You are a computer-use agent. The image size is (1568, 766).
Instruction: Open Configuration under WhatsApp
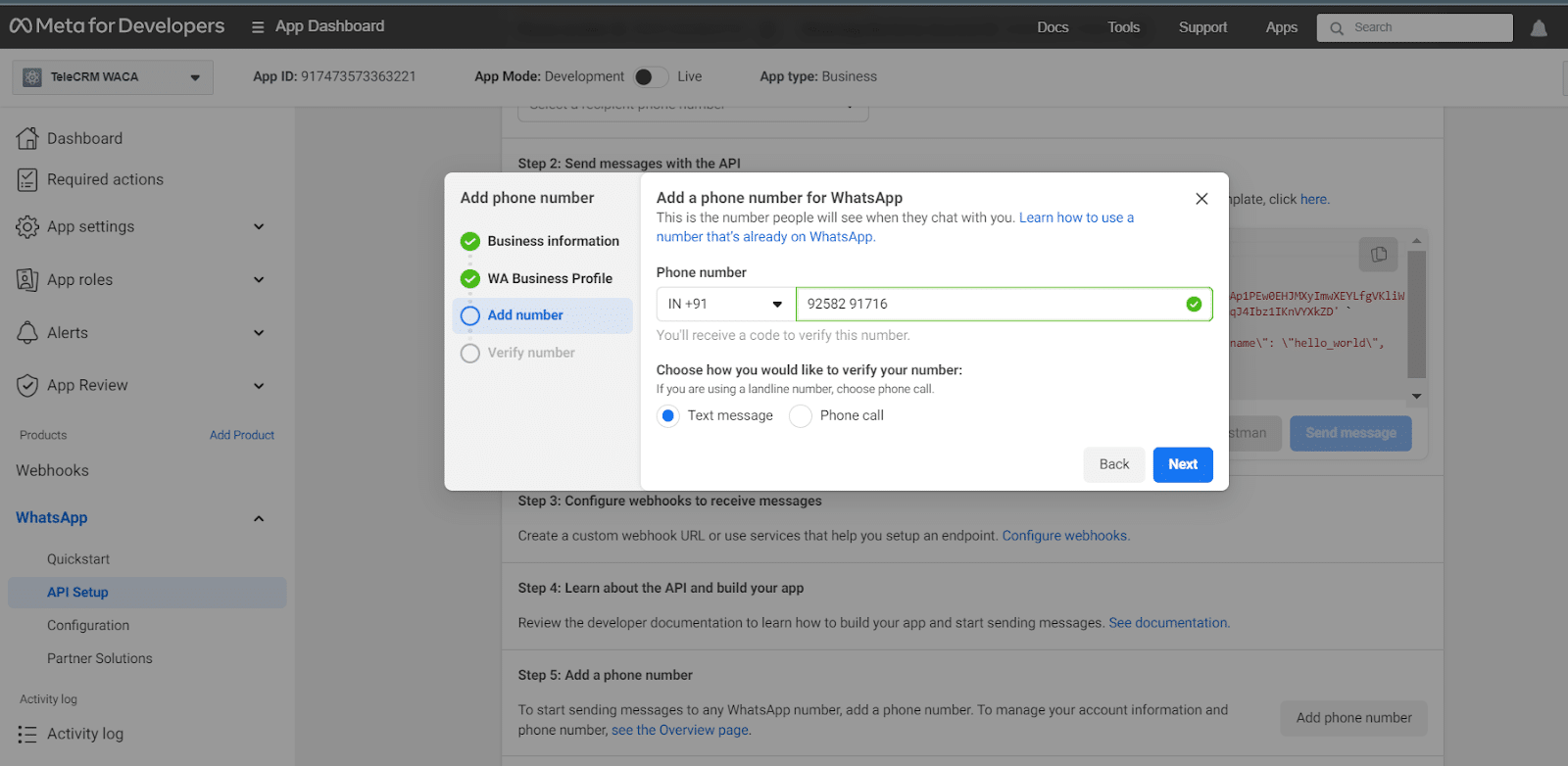[x=88, y=625]
